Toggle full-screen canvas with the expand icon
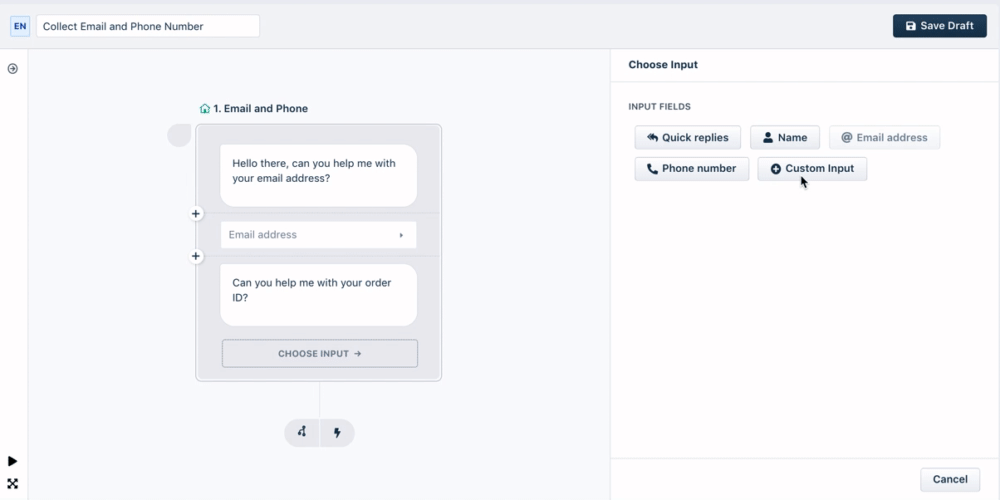This screenshot has width=1000, height=500. pyautogui.click(x=13, y=483)
